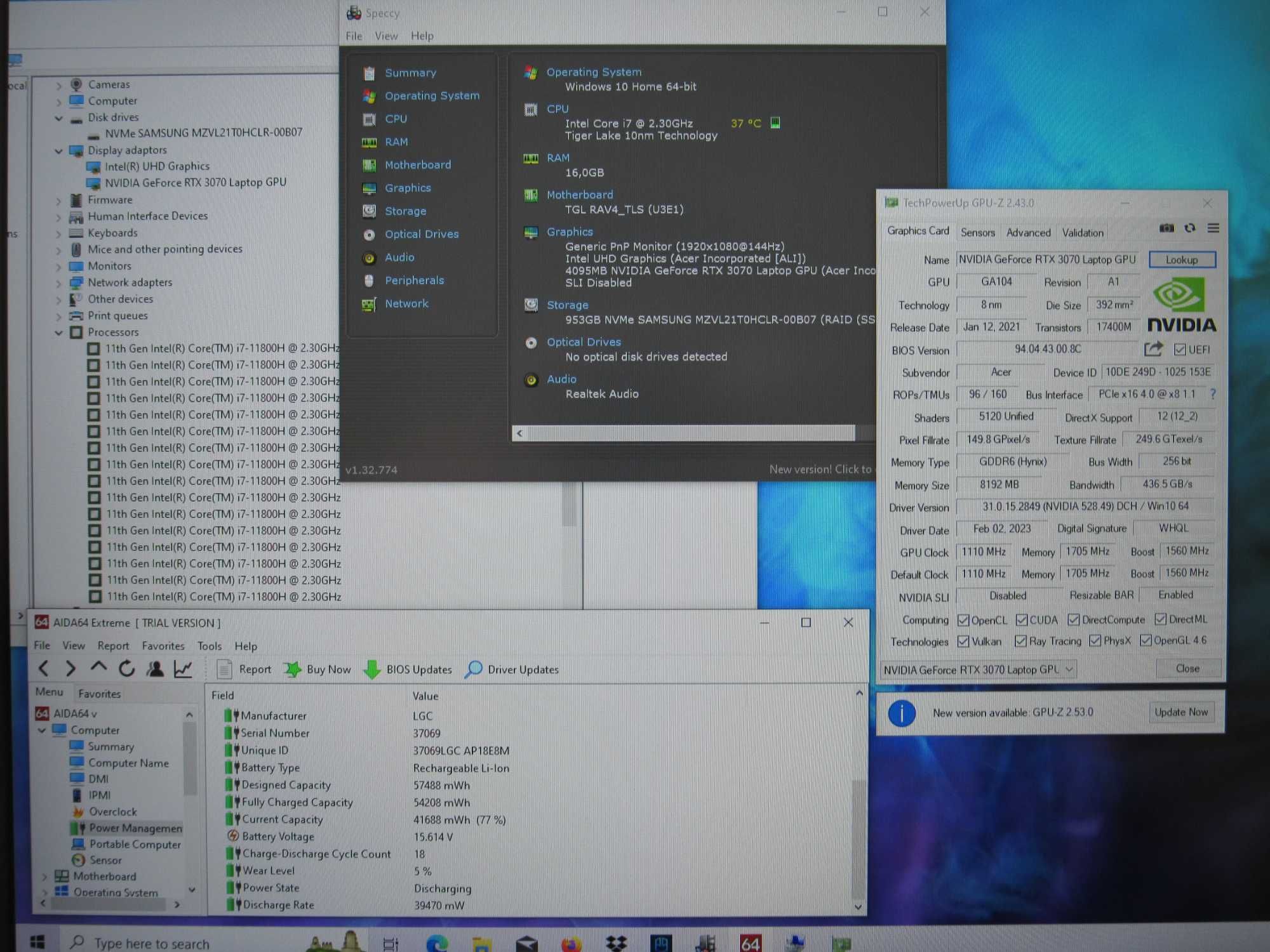Open the Favorites tab in AIDA64 sidebar
This screenshot has width=1270, height=952.
(99, 694)
